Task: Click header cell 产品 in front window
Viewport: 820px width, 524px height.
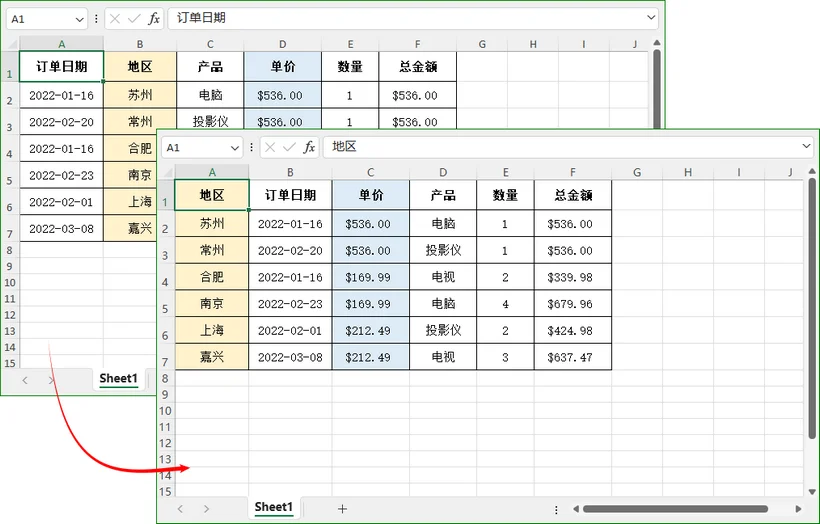Action: click(x=443, y=196)
